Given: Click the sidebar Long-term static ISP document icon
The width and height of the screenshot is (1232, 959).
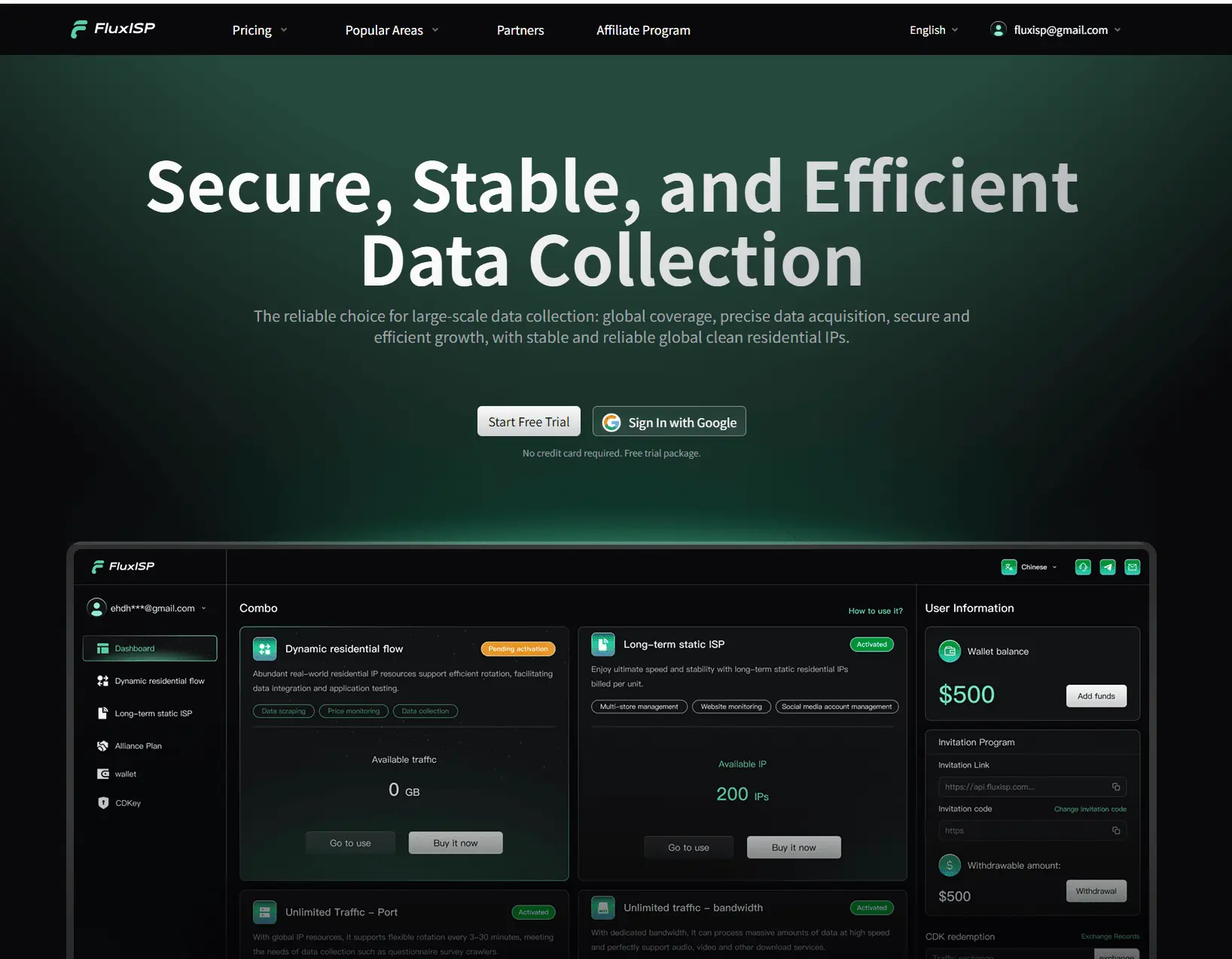Looking at the screenshot, I should 103,713.
